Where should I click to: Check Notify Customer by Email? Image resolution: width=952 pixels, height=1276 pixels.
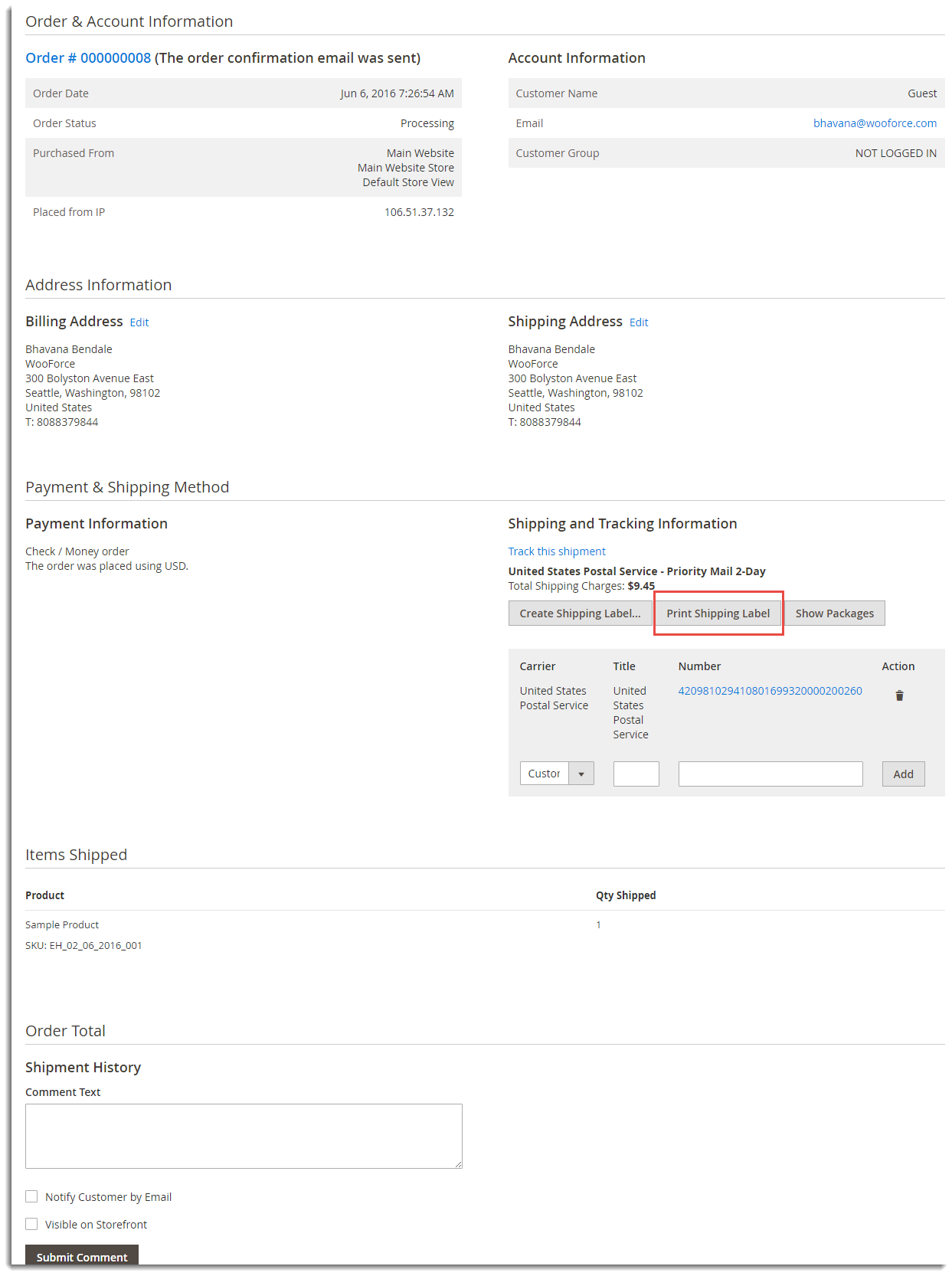[x=31, y=1196]
